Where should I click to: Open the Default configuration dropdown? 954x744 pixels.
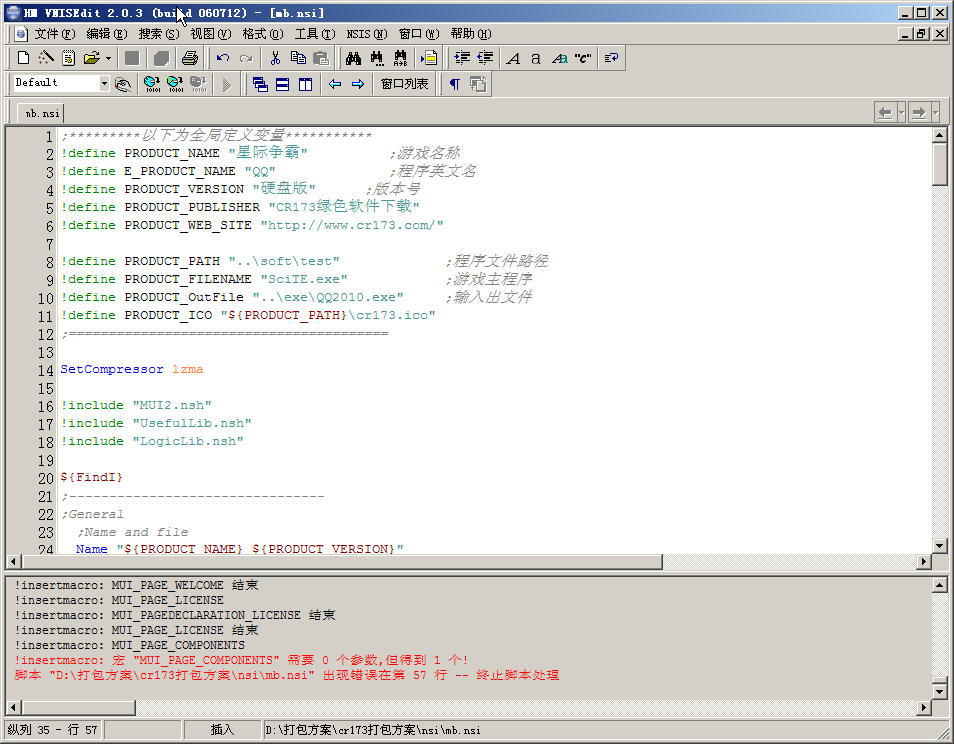104,83
